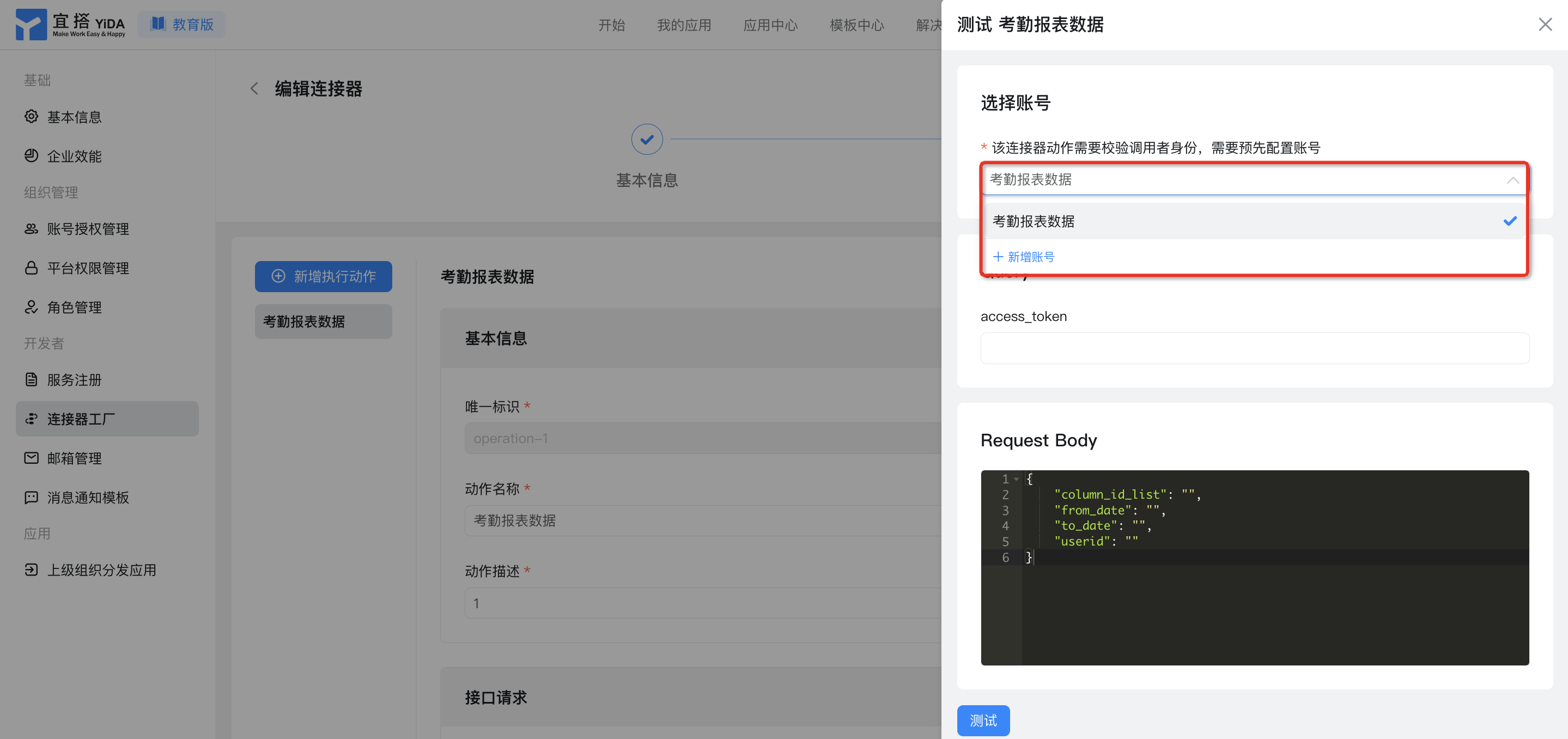Image resolution: width=1568 pixels, height=739 pixels.
Task: Click the 教育版 badge label
Action: coord(193,25)
